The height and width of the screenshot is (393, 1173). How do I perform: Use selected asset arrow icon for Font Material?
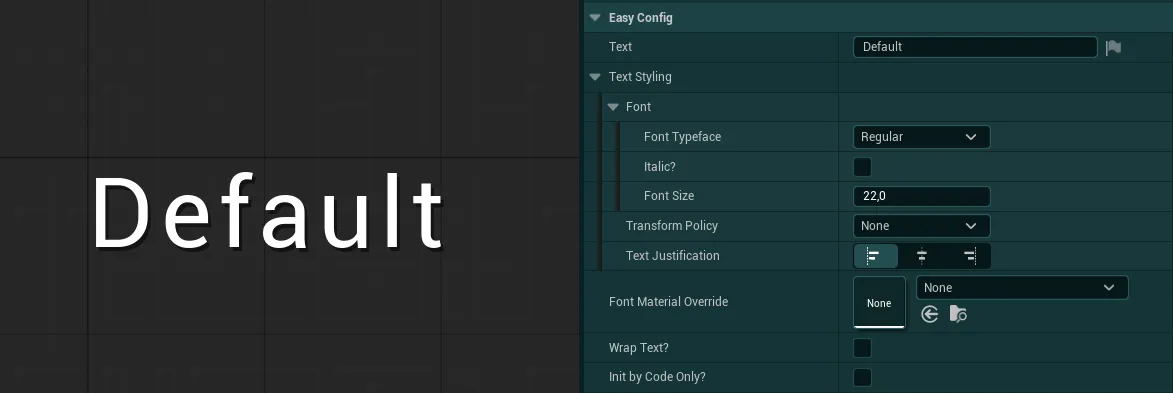pos(930,314)
